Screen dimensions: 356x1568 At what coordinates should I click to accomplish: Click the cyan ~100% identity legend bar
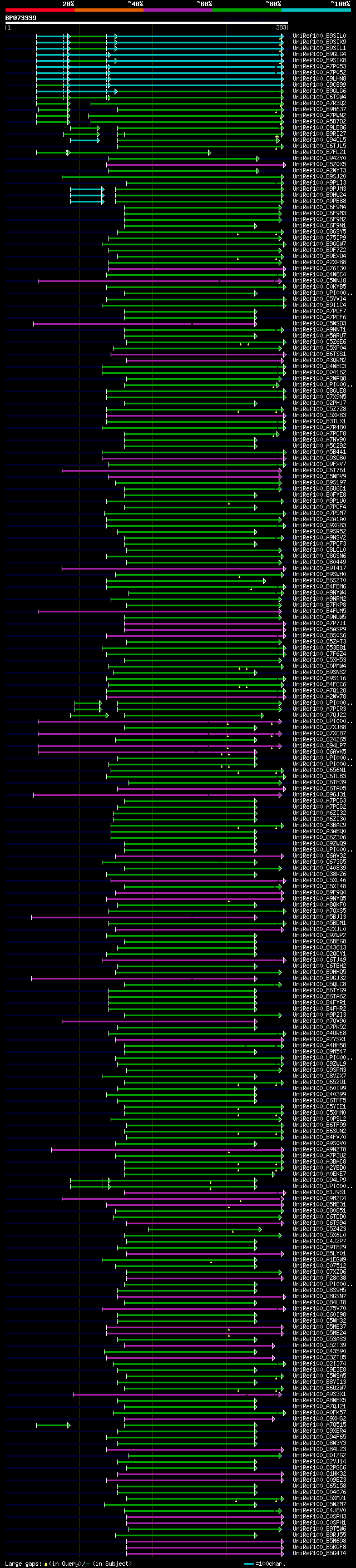[316, 10]
